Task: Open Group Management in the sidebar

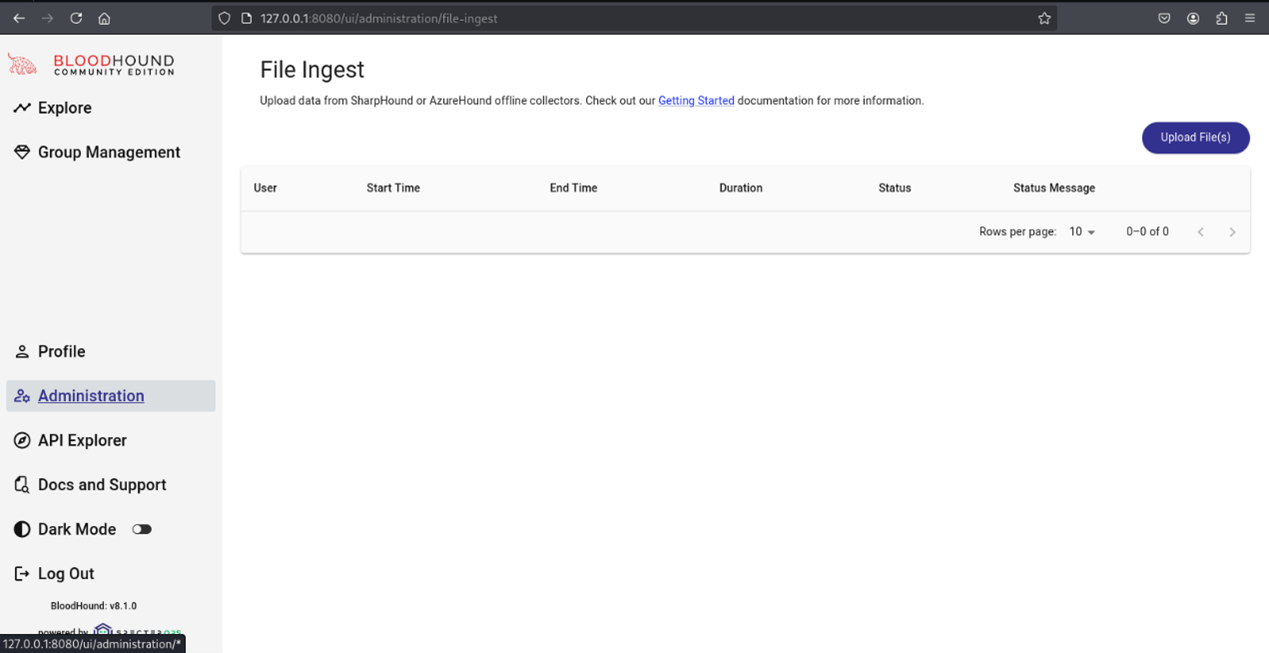Action: click(109, 152)
